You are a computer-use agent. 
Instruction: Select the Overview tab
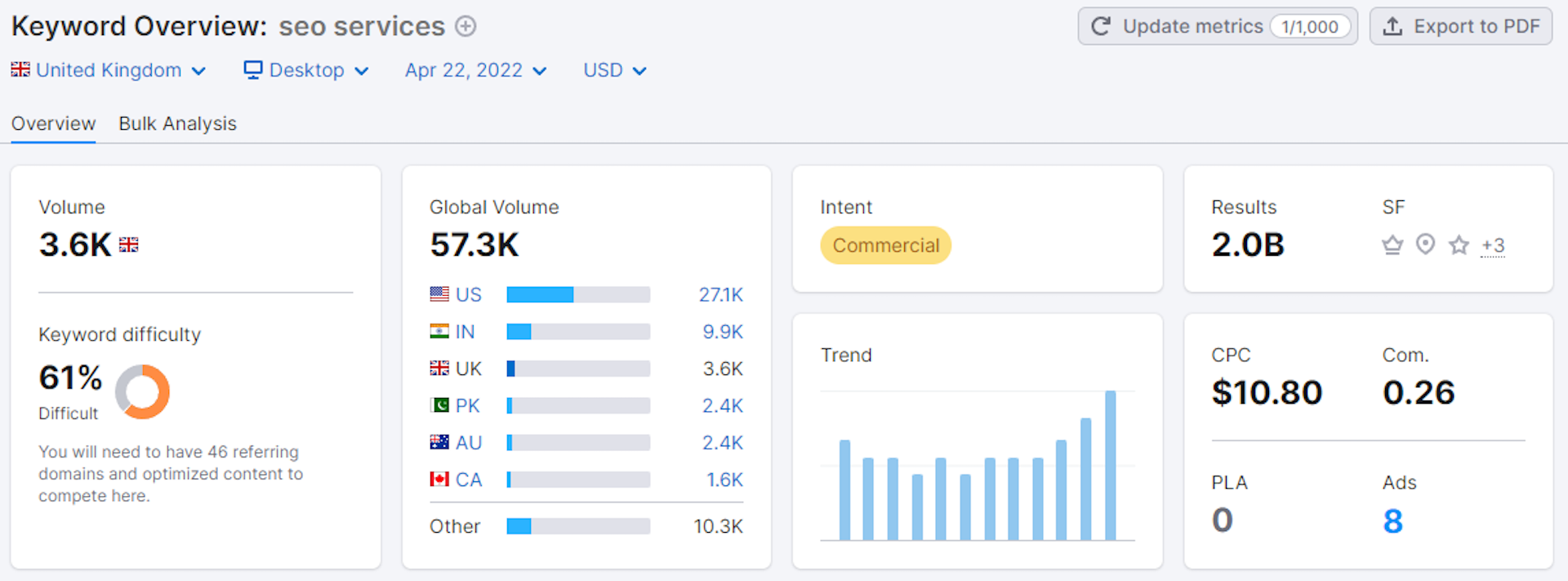point(53,123)
